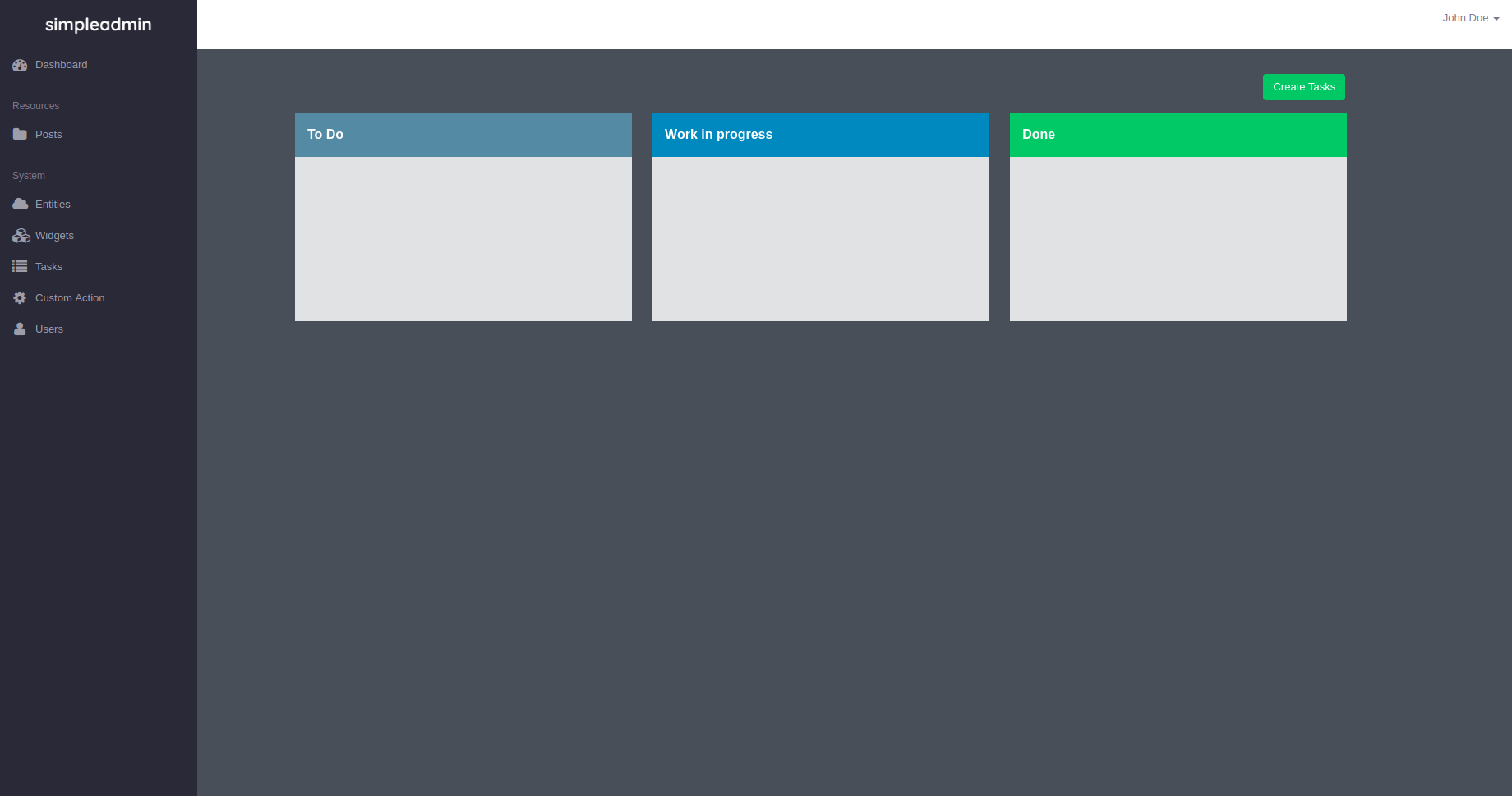Open the John Doe account dropdown
Image resolution: width=1512 pixels, height=796 pixels.
coord(1466,17)
